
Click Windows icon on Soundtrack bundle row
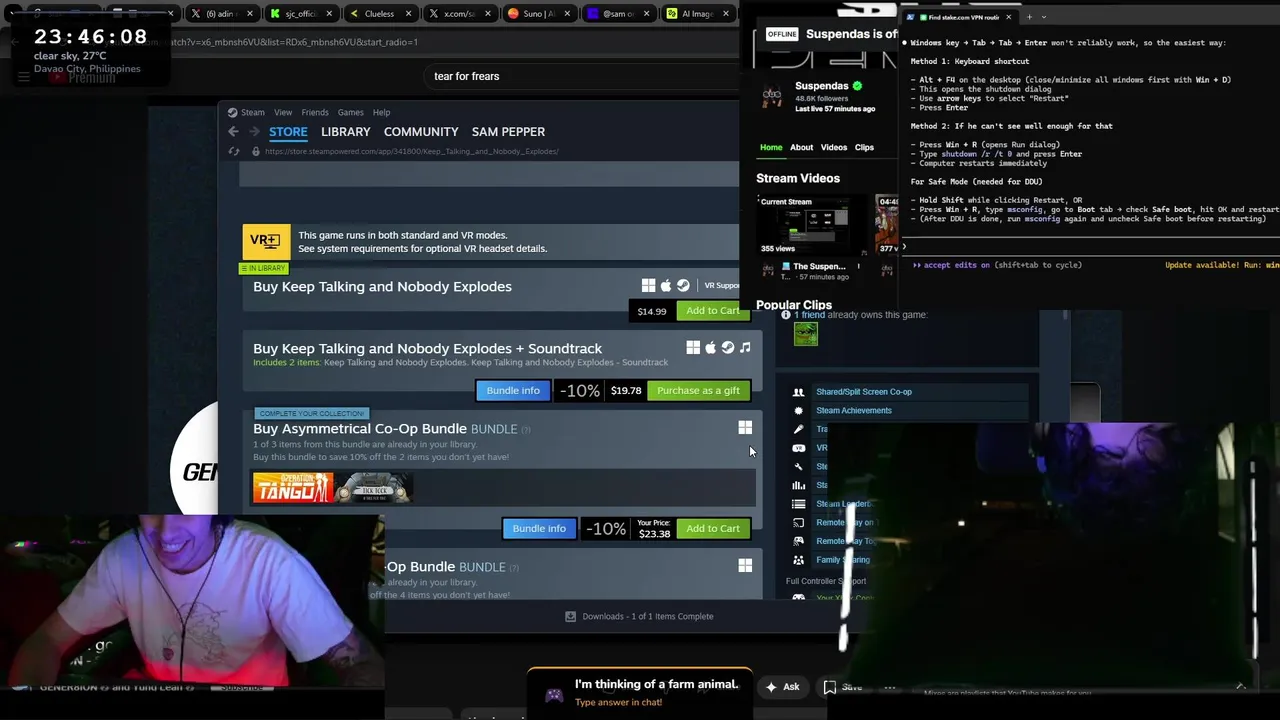tap(693, 348)
